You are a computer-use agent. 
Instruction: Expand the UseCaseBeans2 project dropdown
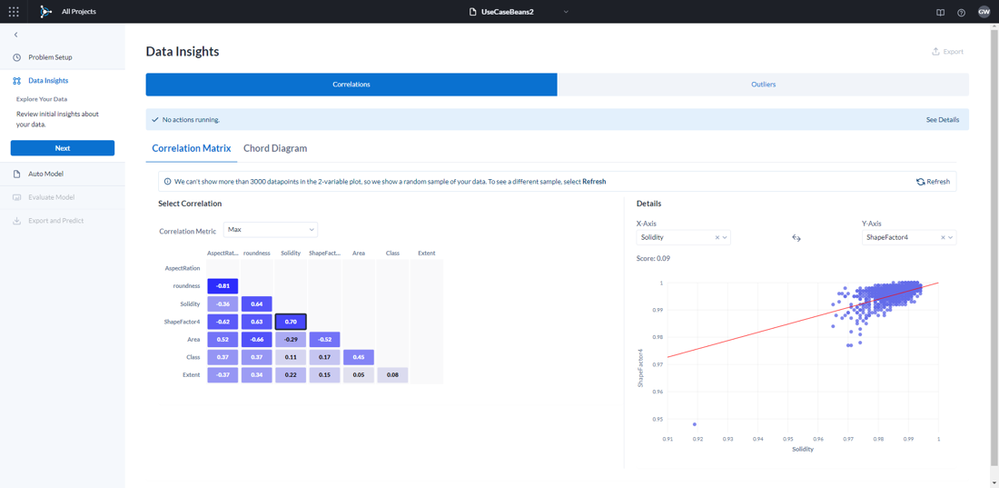(564, 11)
